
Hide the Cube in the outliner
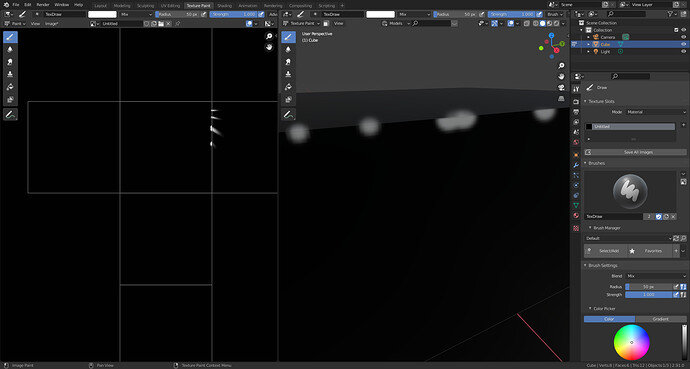pos(683,44)
